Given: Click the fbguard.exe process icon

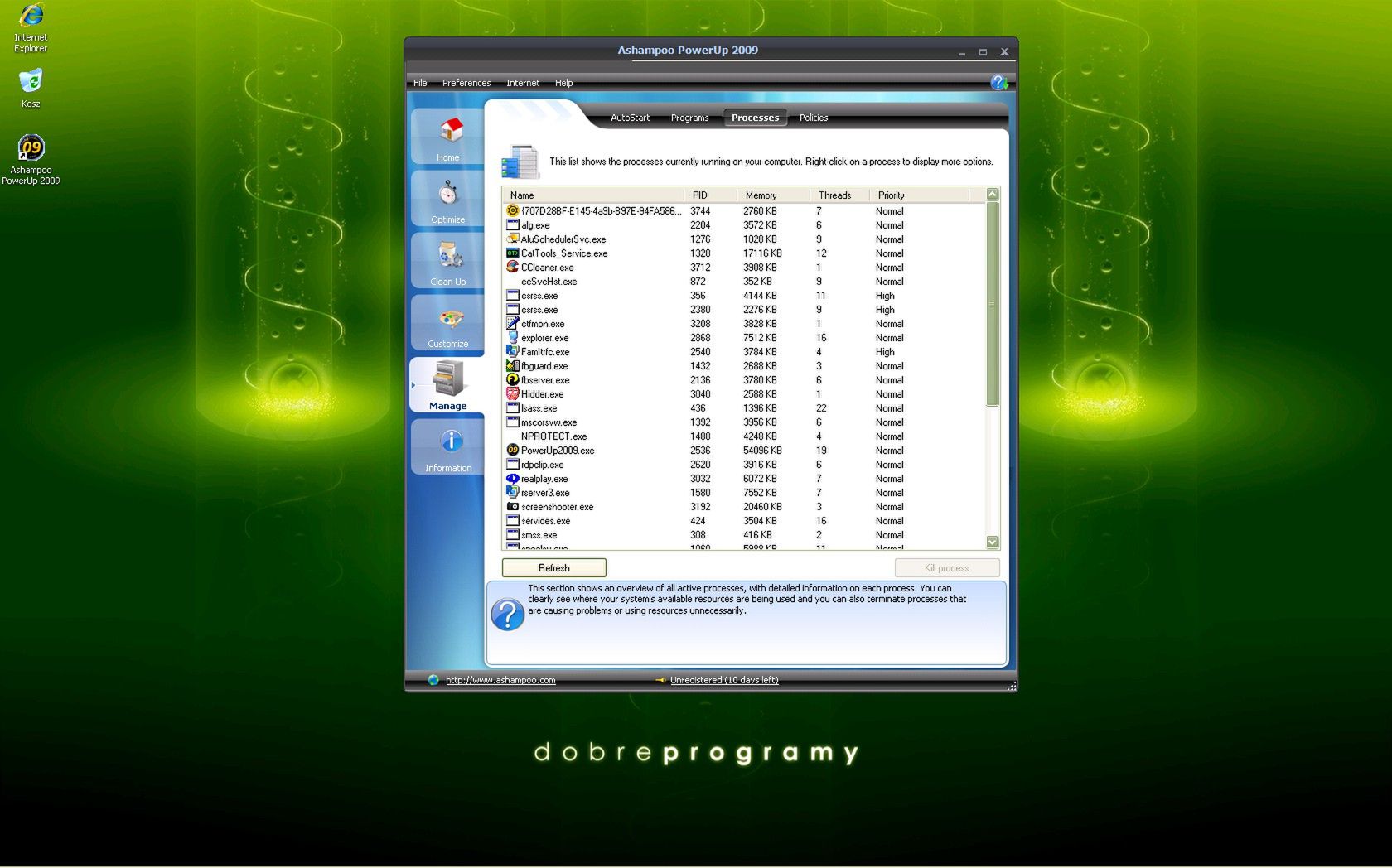Looking at the screenshot, I should 513,365.
